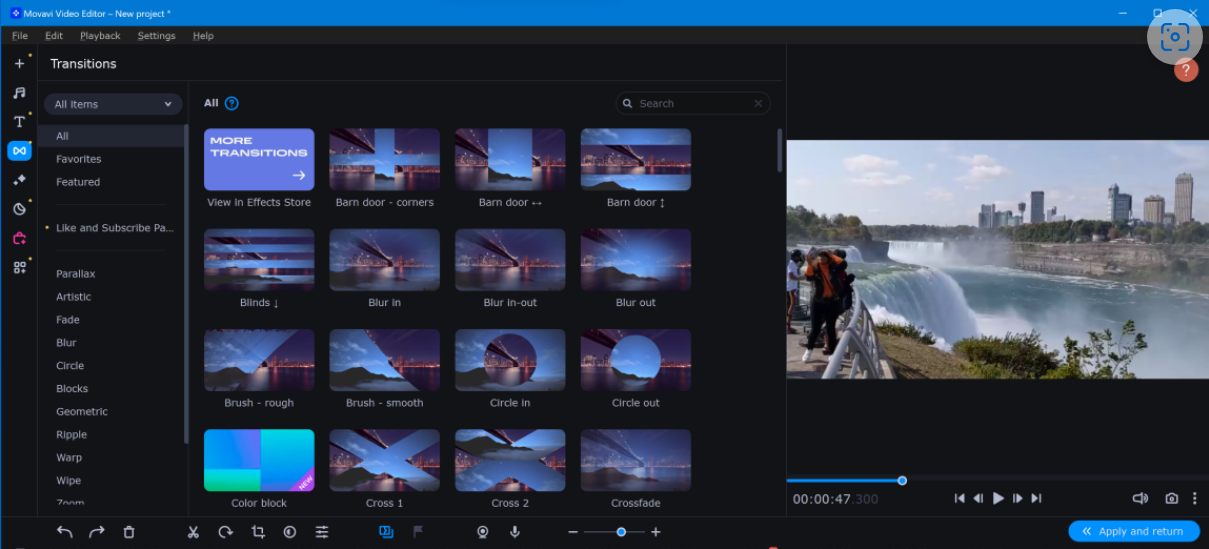Open the player more options dots
The width and height of the screenshot is (1209, 549).
tap(1195, 498)
